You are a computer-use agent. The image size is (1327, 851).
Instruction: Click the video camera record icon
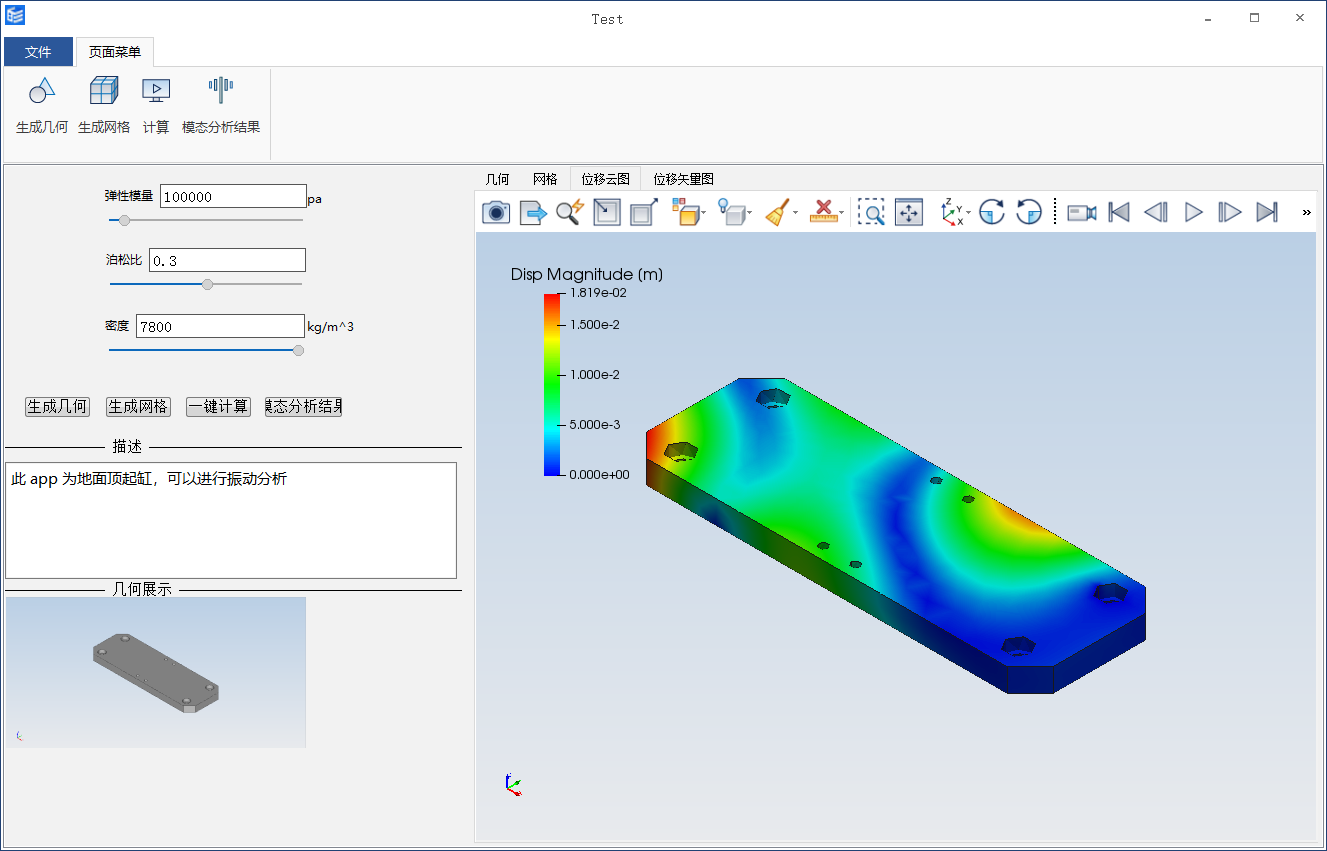tap(1082, 212)
